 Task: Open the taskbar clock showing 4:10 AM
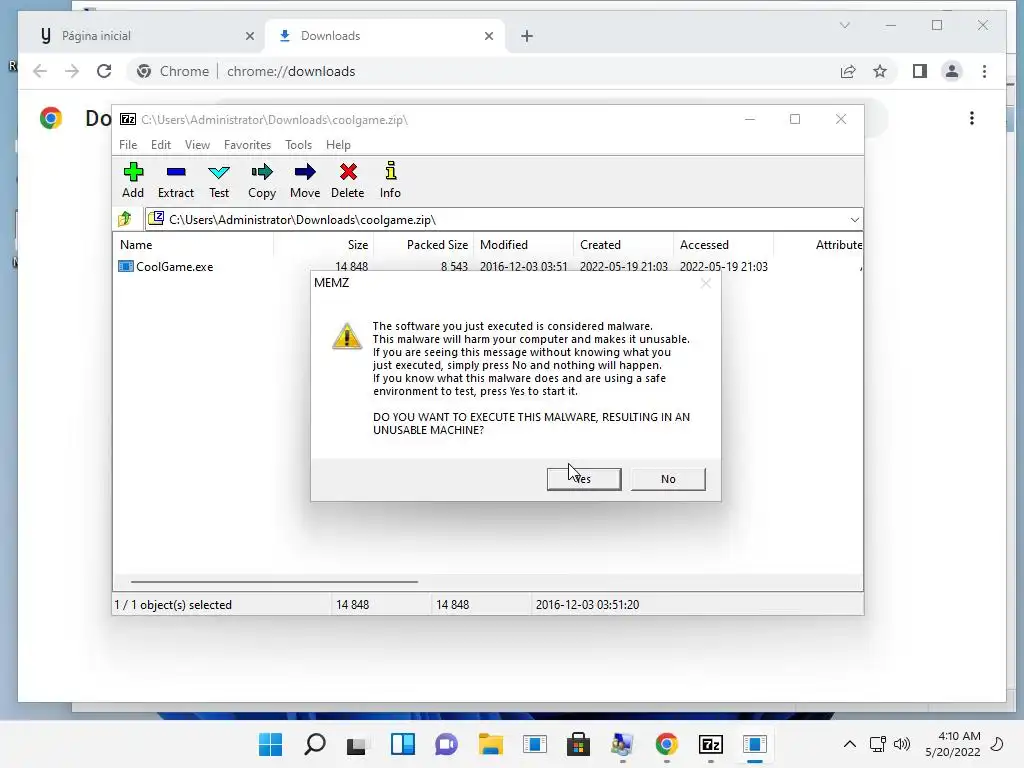coord(953,744)
